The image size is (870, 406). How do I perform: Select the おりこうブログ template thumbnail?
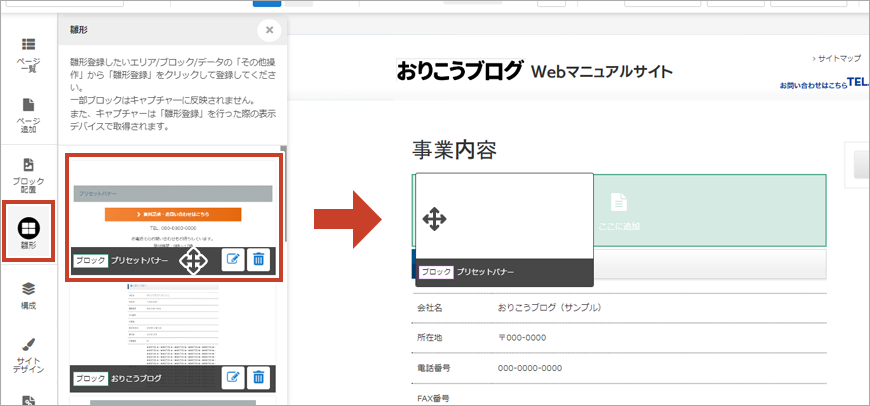[172, 325]
